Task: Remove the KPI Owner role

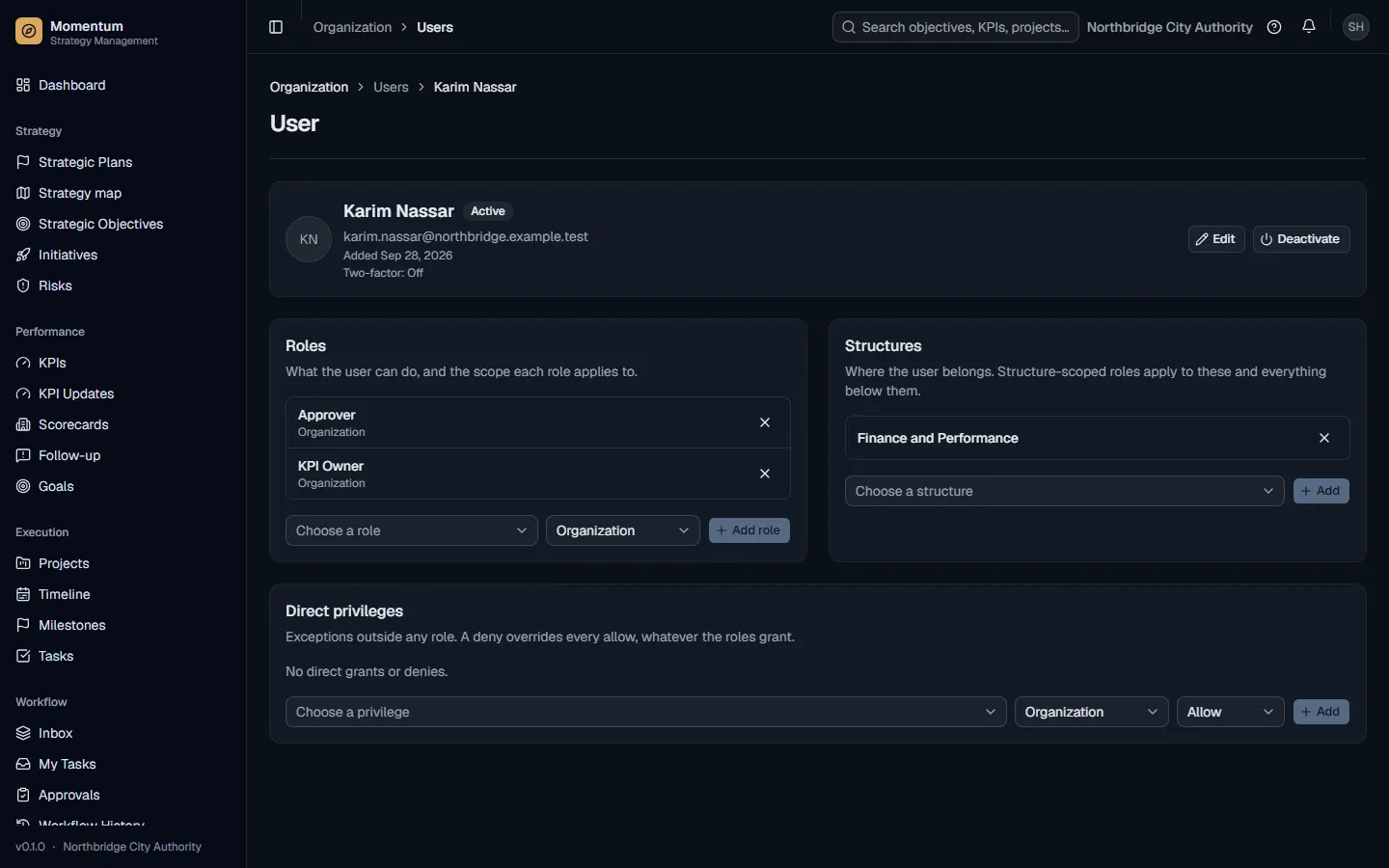Action: point(765,474)
